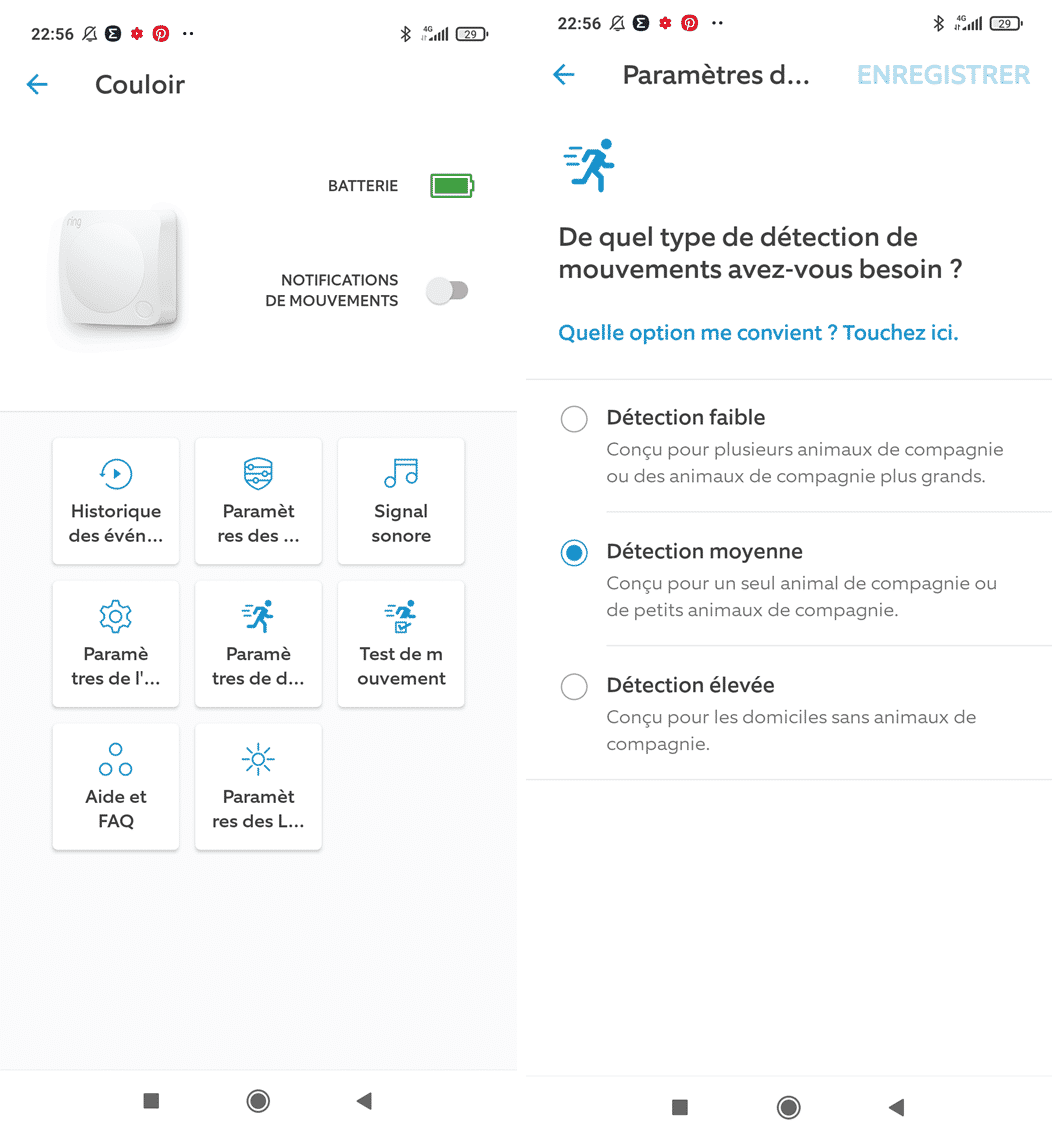Select Détection faible radio button
The width and height of the screenshot is (1052, 1139).
(574, 419)
